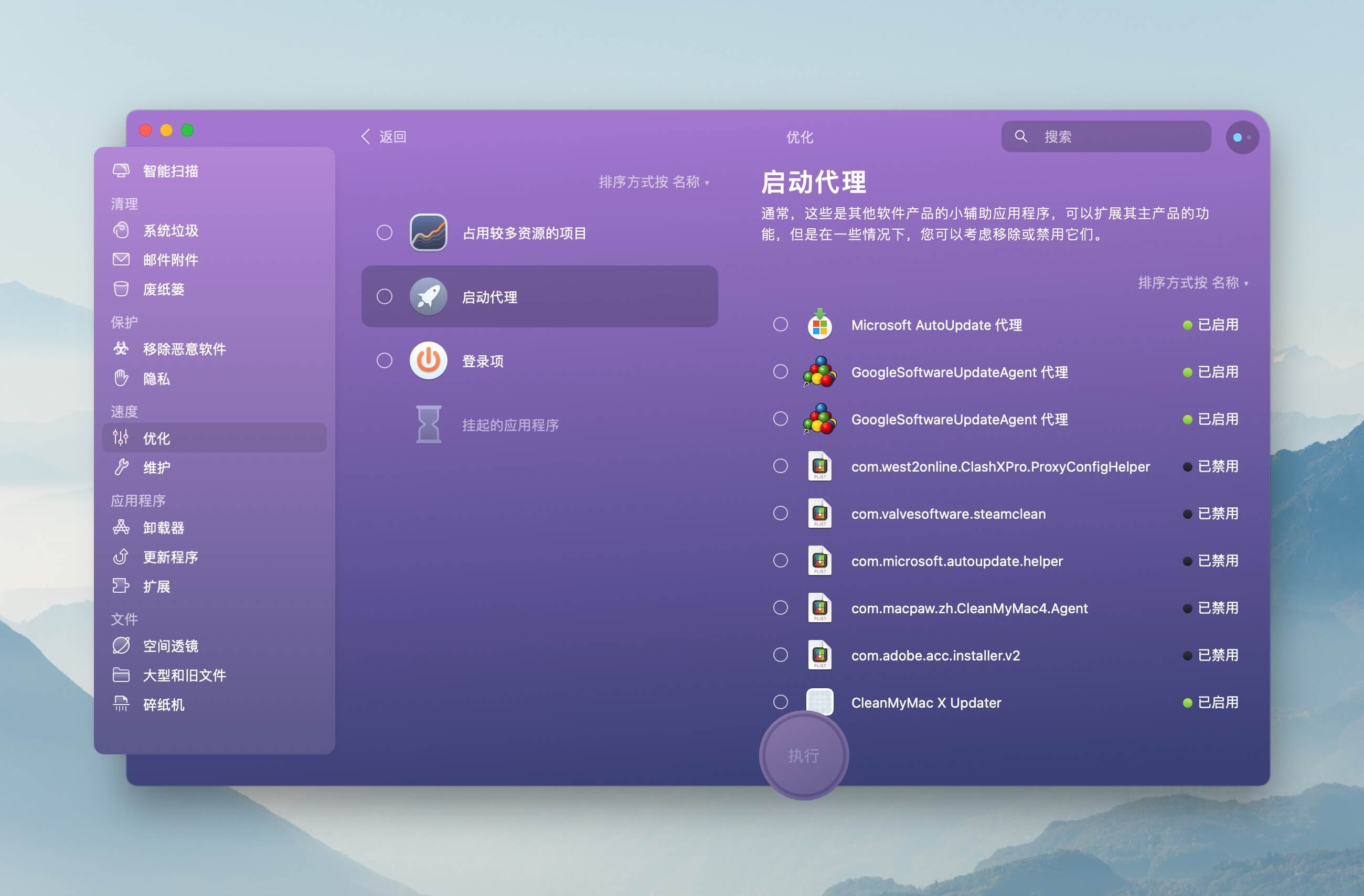Screen dimensions: 1364x896
Task: Open the Privacy (隐私) hand icon
Action: coord(121,378)
